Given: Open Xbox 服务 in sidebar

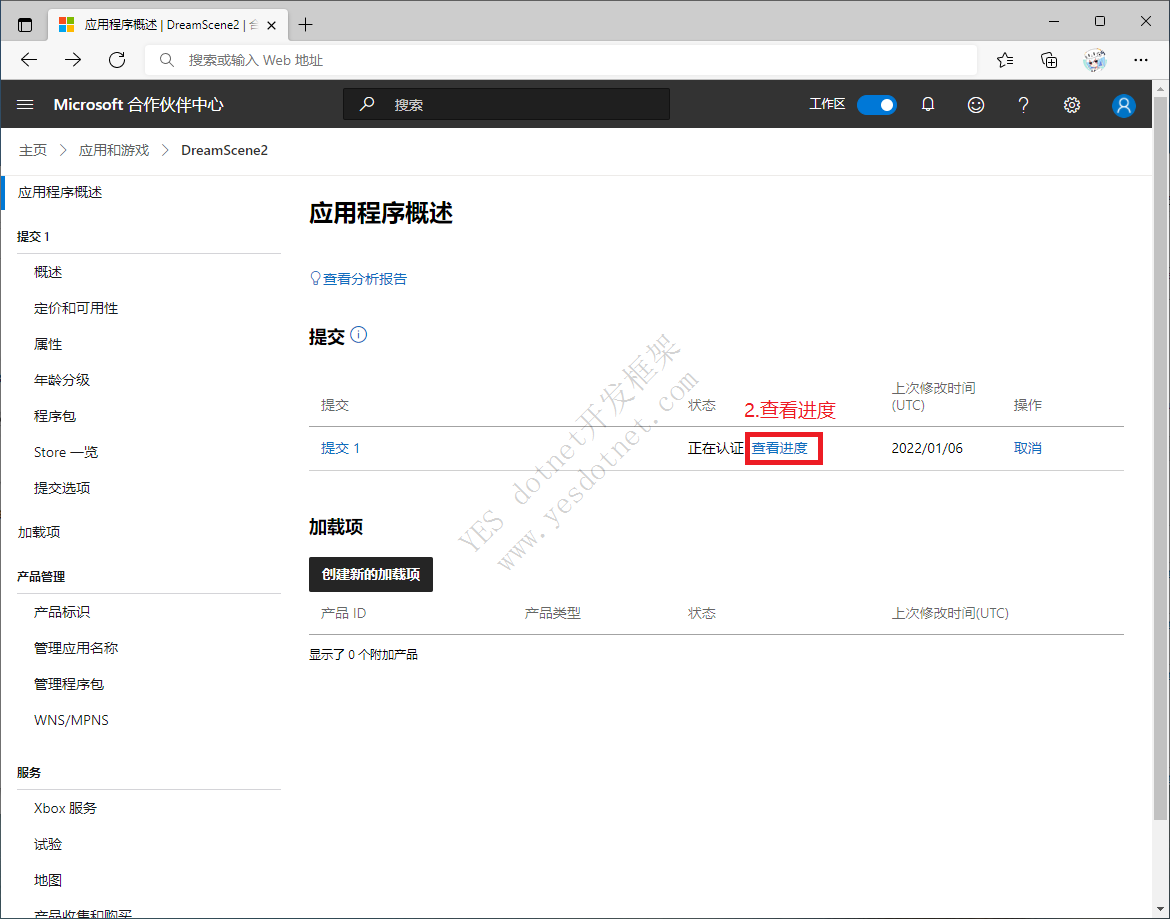Looking at the screenshot, I should coord(66,808).
